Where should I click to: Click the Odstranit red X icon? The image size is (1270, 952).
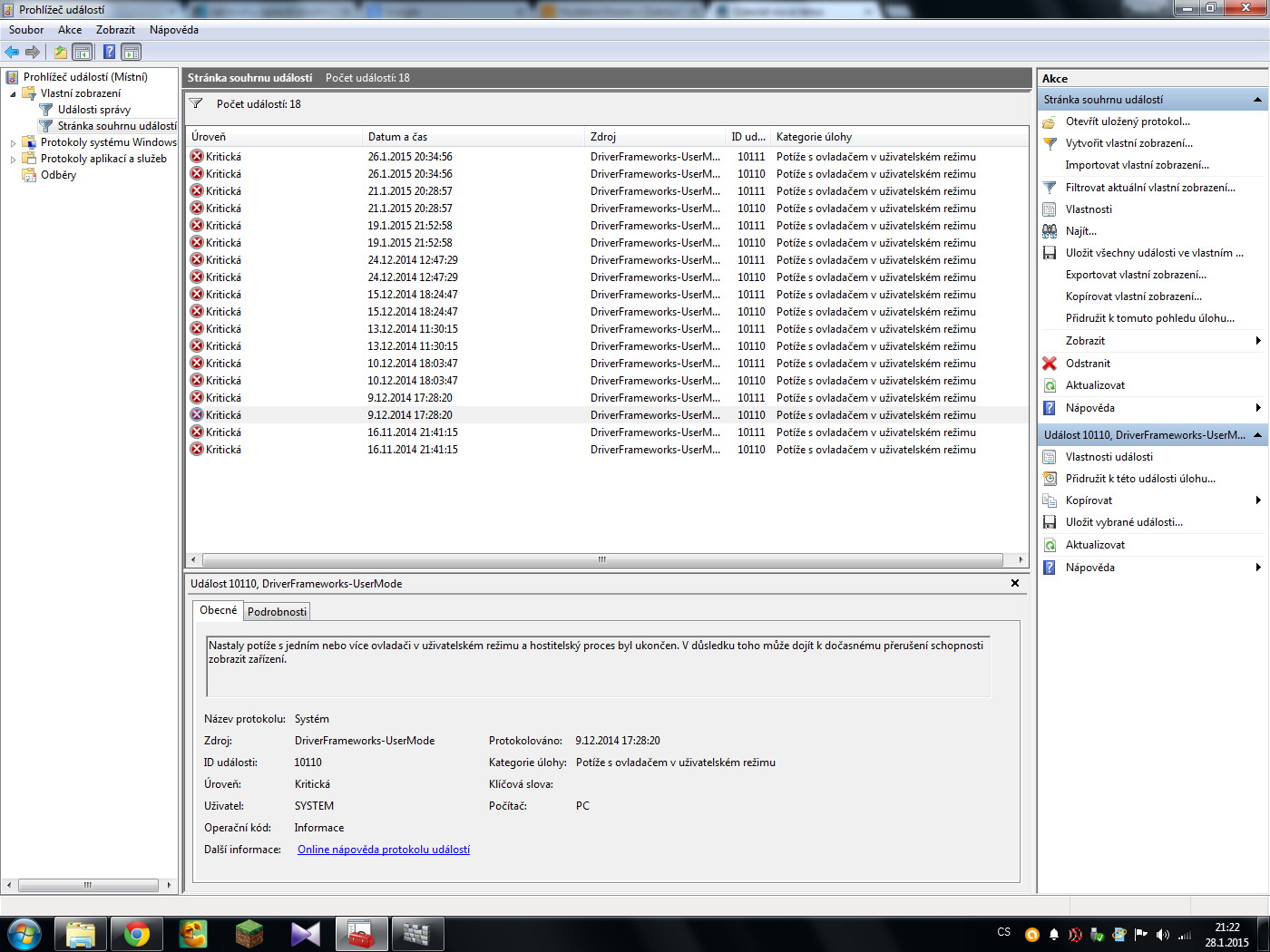click(1050, 364)
